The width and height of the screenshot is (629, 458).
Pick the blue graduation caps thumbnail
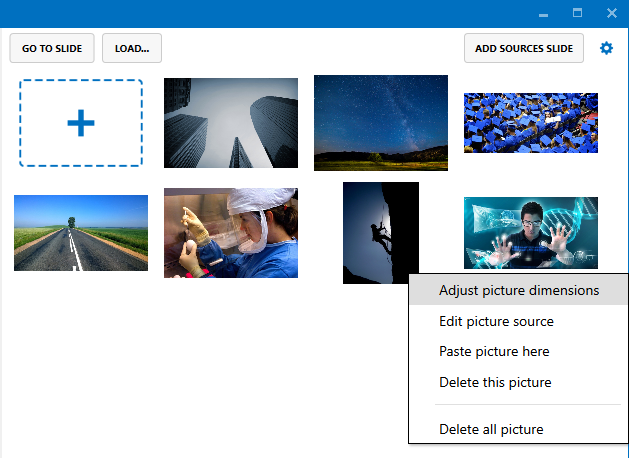[531, 123]
